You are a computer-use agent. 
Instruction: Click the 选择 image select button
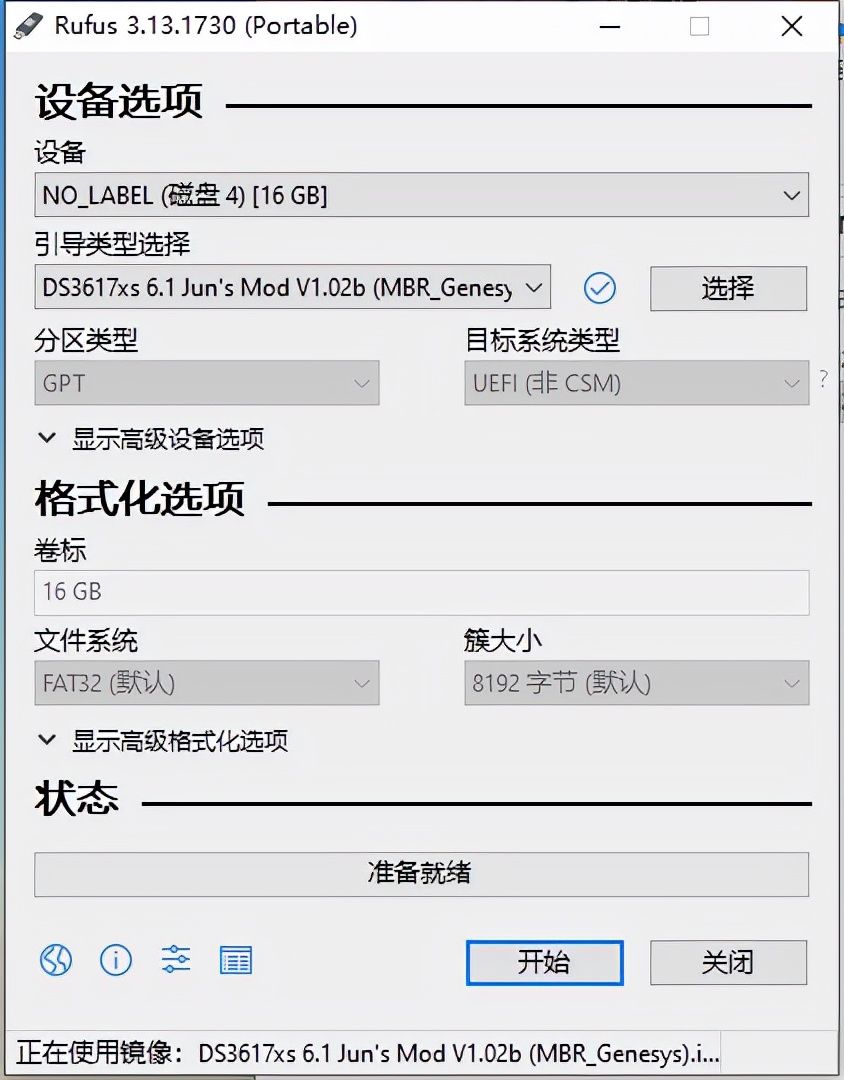[x=728, y=289]
